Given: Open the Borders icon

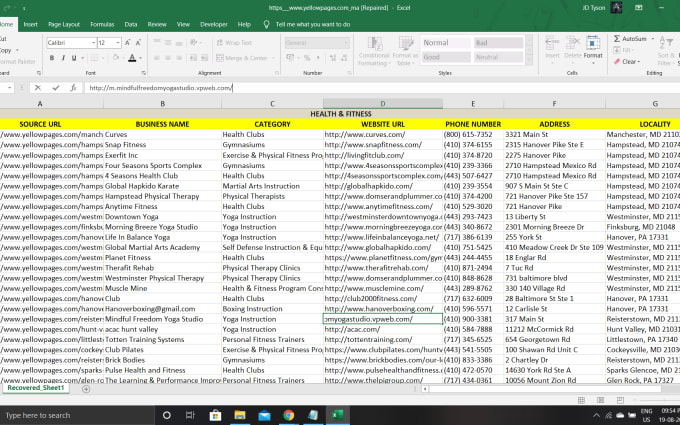Looking at the screenshot, I should click(95, 58).
